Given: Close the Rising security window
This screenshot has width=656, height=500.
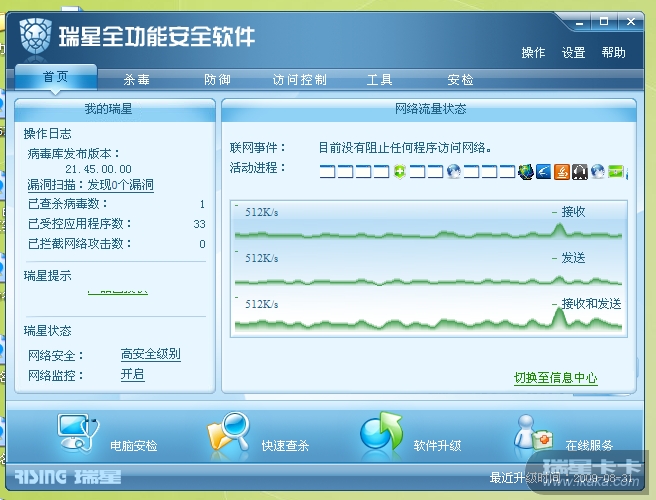Looking at the screenshot, I should tap(630, 22).
